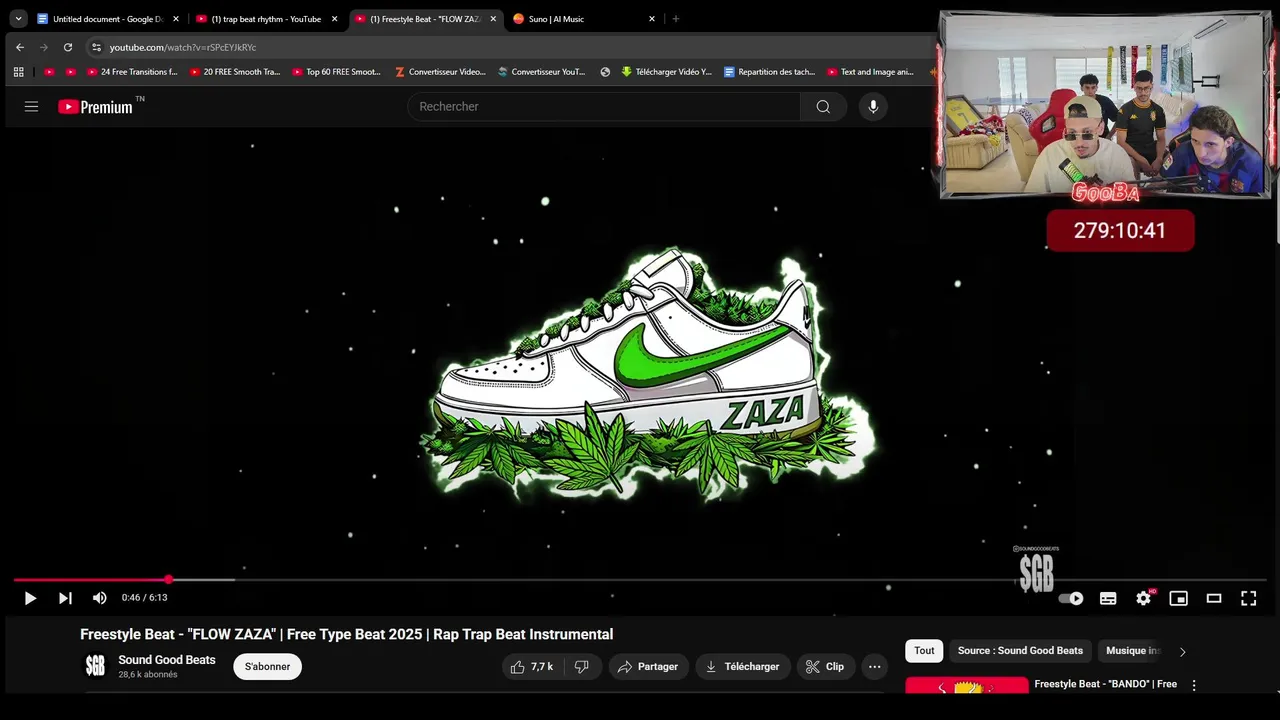The width and height of the screenshot is (1280, 720).
Task: View site information icon in address bar
Action: pos(96,47)
